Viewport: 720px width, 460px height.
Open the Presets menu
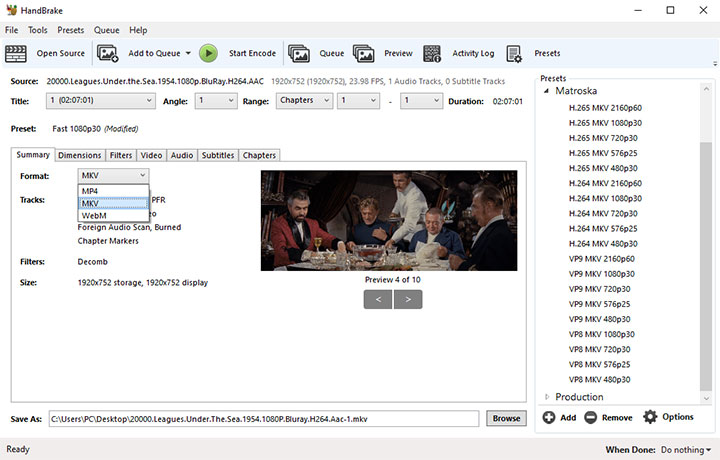[x=71, y=30]
